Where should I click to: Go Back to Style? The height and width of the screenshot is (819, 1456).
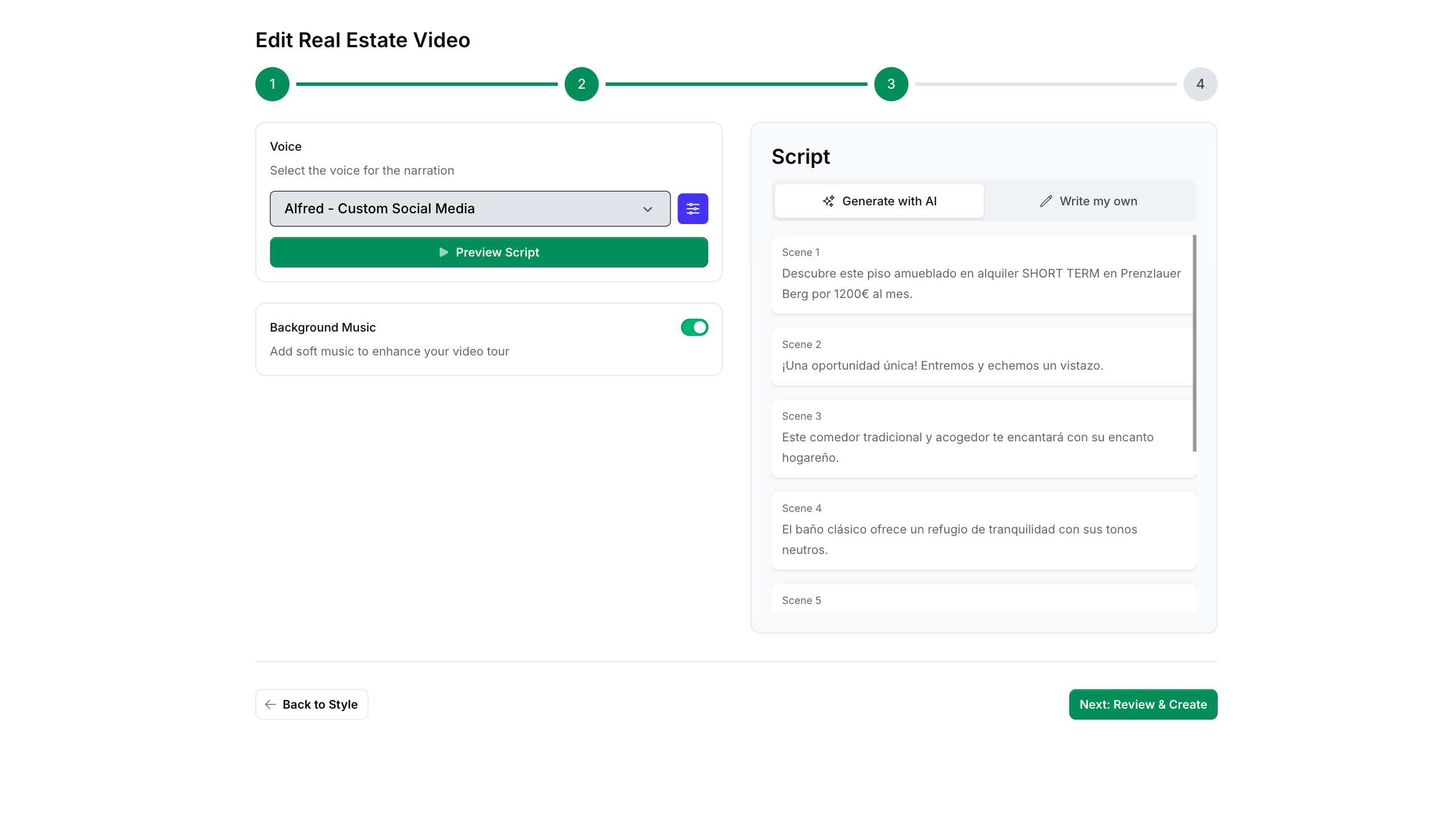click(x=312, y=704)
